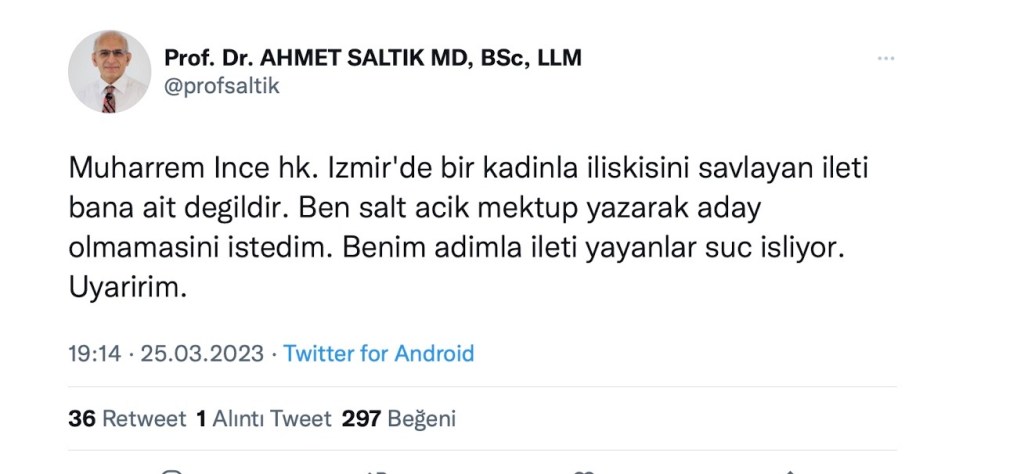View the 36 Retweet list
The width and height of the screenshot is (1024, 474).
(127, 418)
